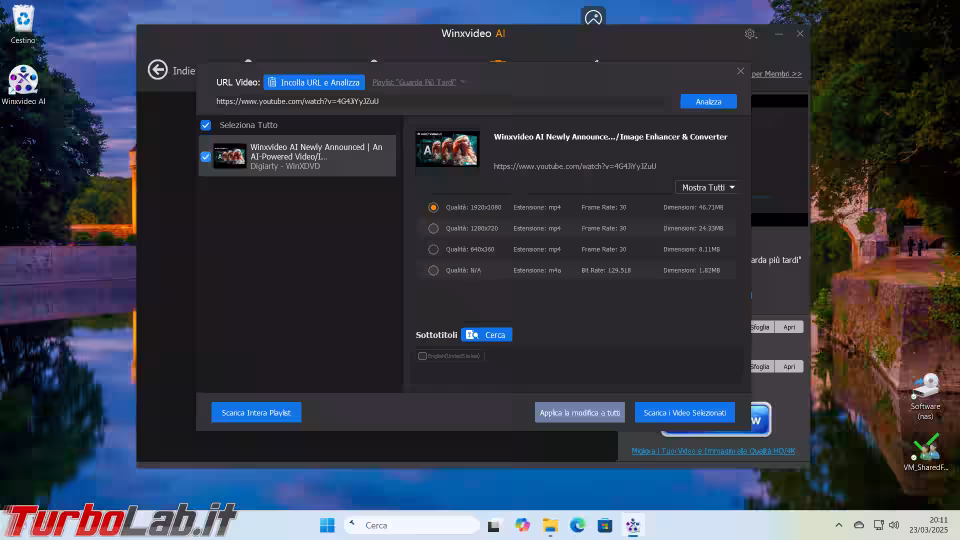Toggle checkbox for Winxvideo AI Newly Announced video
This screenshot has height=540, width=960.
206,156
